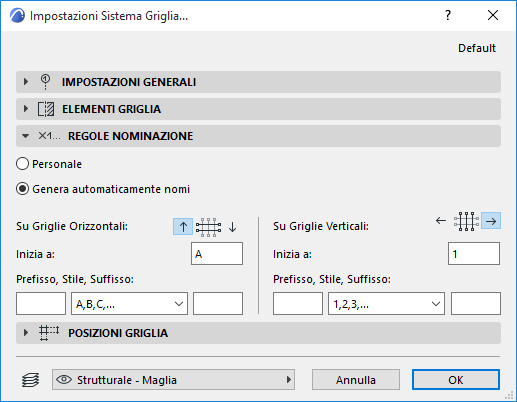Image resolution: width=517 pixels, height=402 pixels.
Task: Open the A,B,C style dropdown
Action: 129,304
